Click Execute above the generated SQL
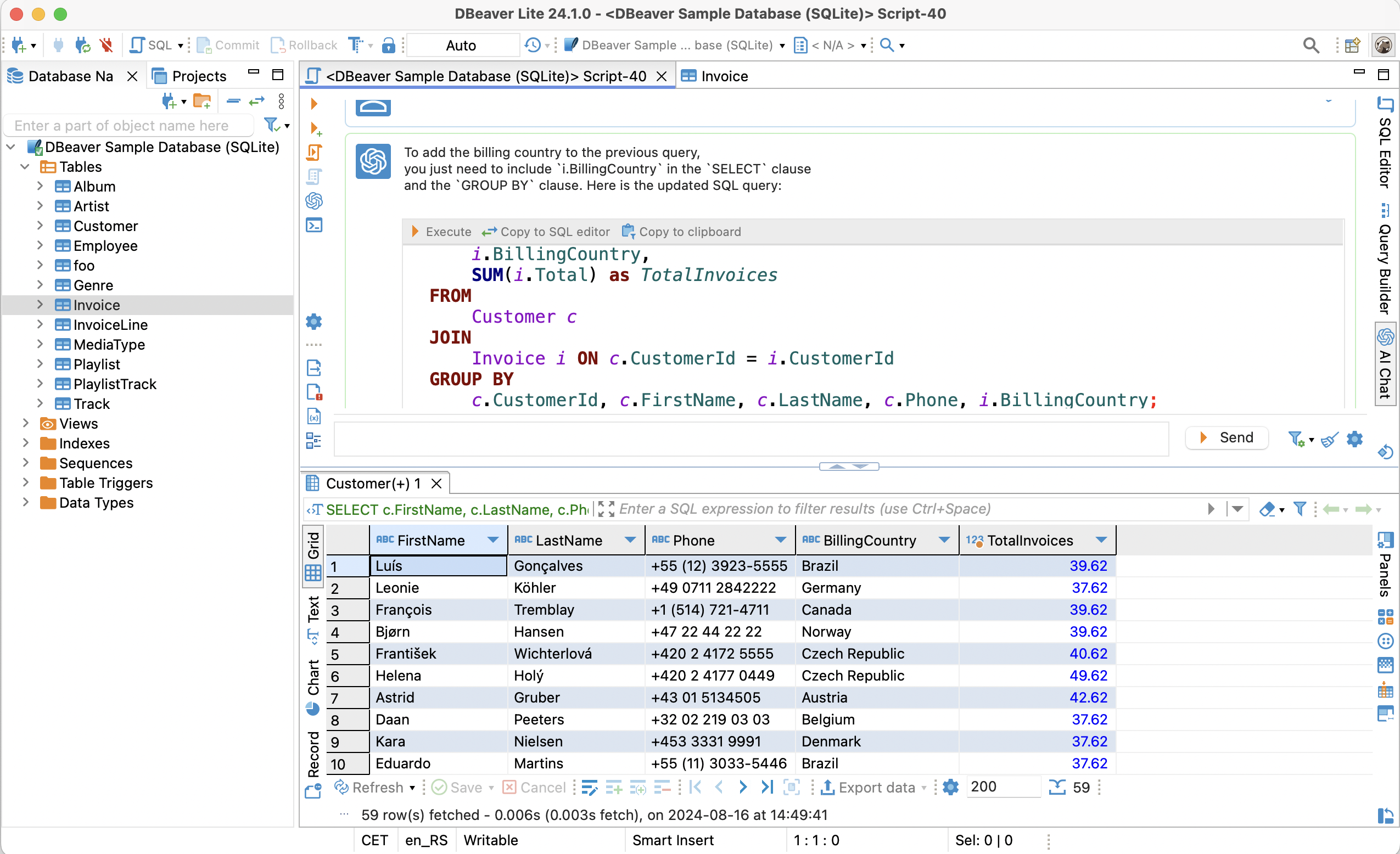This screenshot has height=854, width=1400. coord(441,232)
